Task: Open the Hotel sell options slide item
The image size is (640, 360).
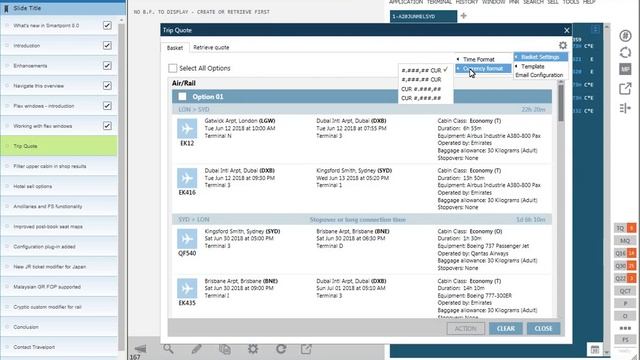Action: pos(59,186)
